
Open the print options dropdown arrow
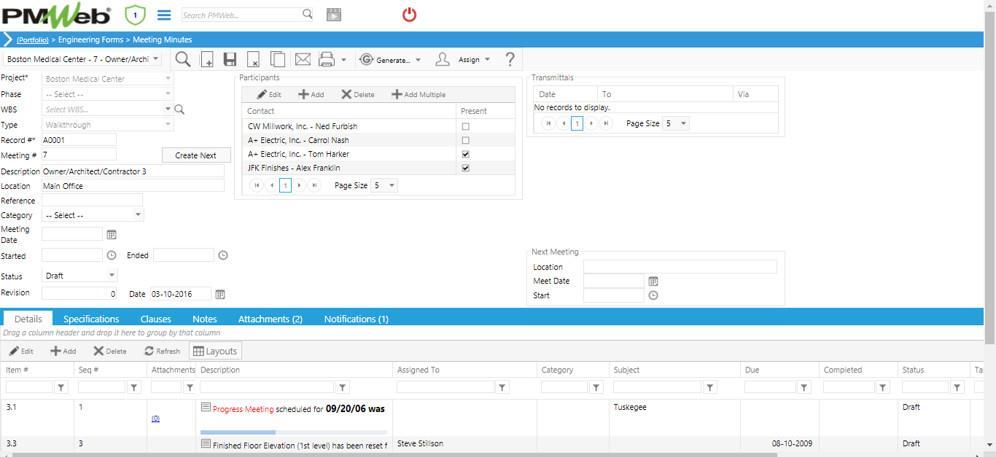[x=344, y=60]
